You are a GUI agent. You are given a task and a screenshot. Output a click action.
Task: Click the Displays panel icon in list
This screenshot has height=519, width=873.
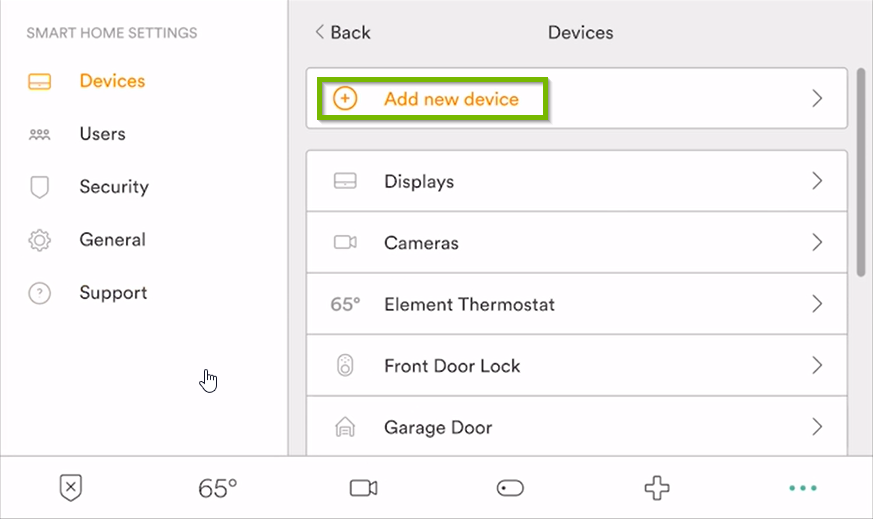click(x=345, y=181)
